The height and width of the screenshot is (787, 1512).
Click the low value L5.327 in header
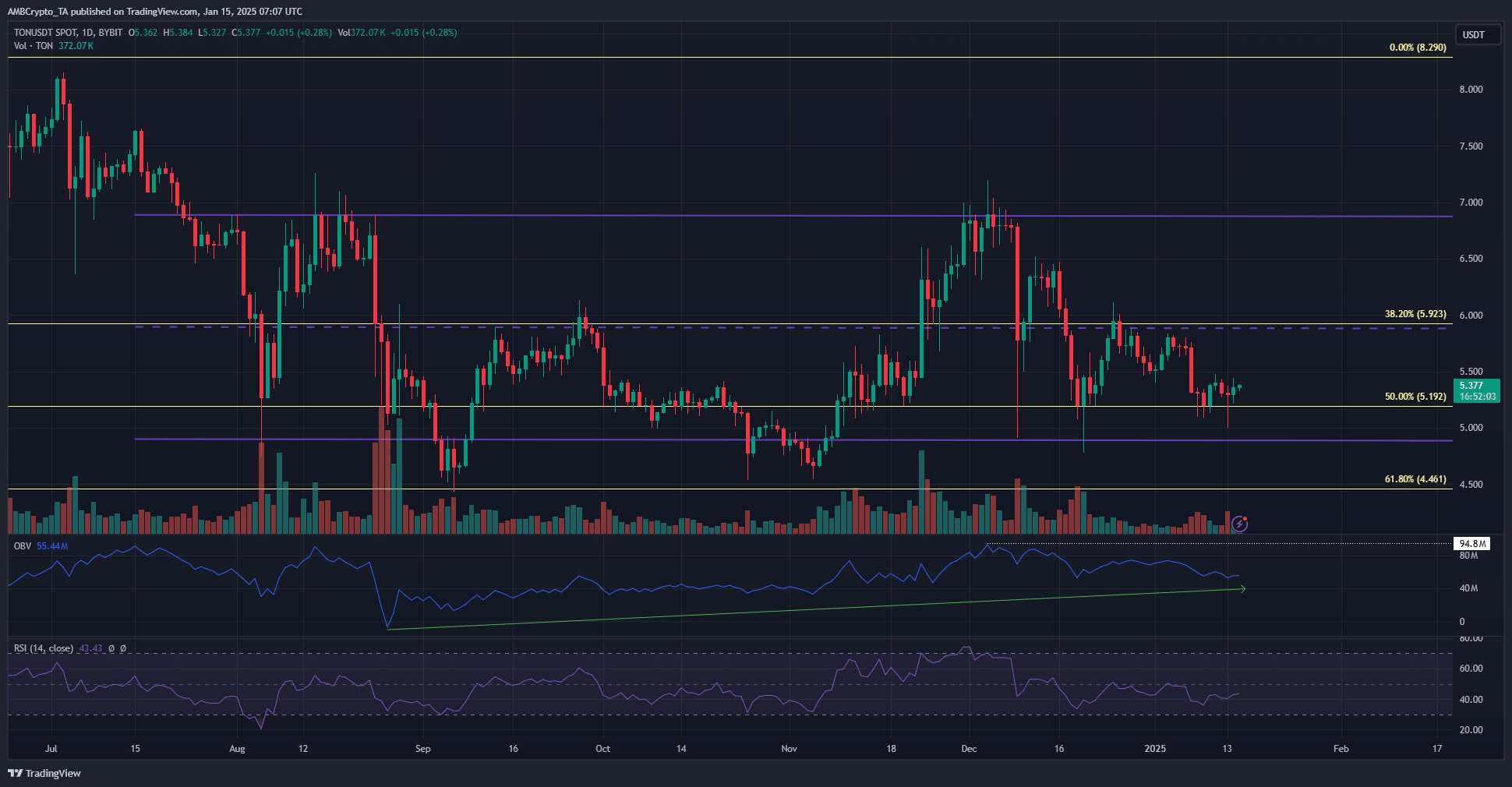point(212,33)
